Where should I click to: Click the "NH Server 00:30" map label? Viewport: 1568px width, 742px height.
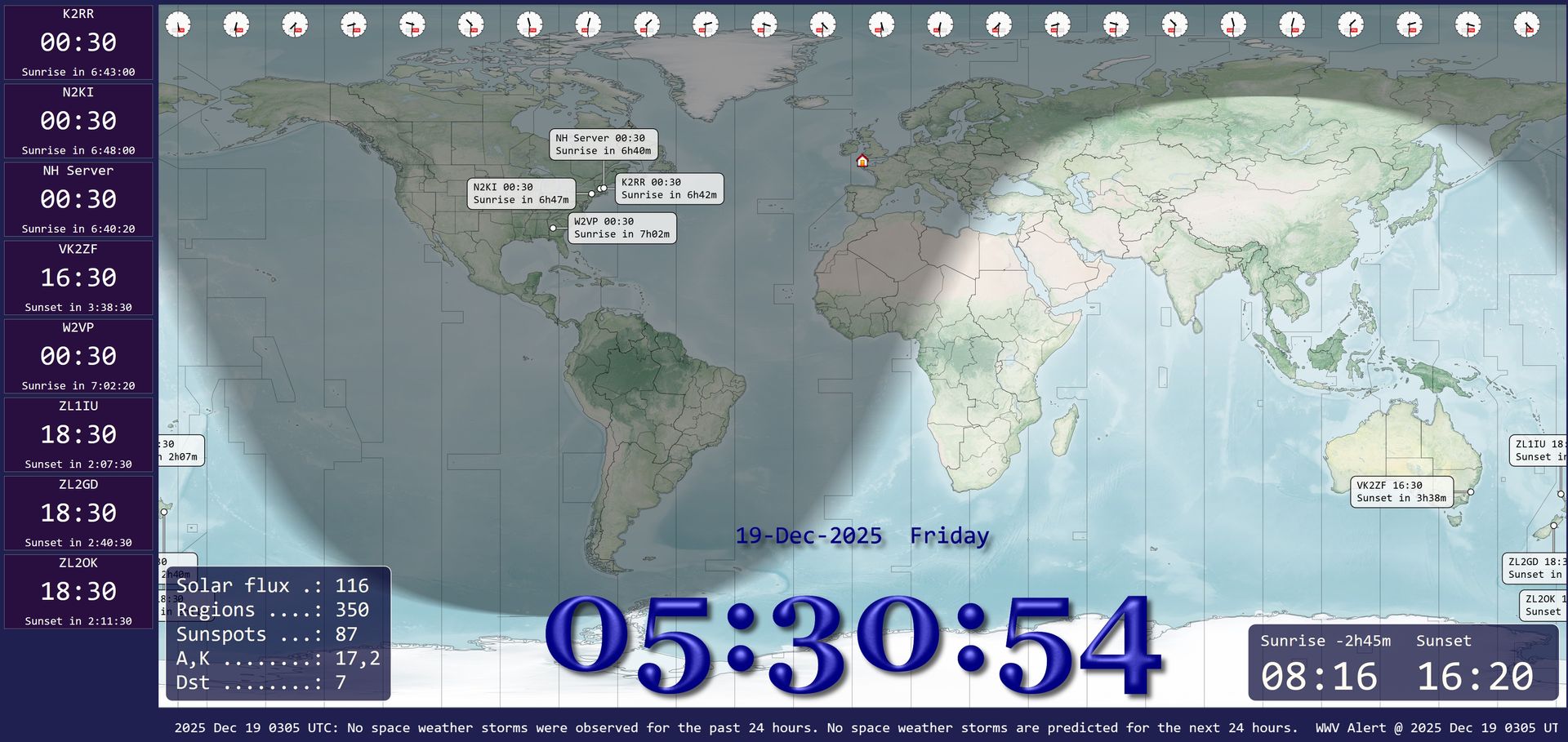pos(604,144)
